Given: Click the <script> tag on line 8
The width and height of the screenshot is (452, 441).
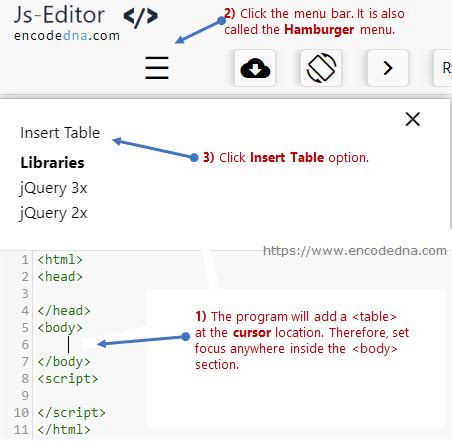Looking at the screenshot, I should pyautogui.click(x=68, y=379).
